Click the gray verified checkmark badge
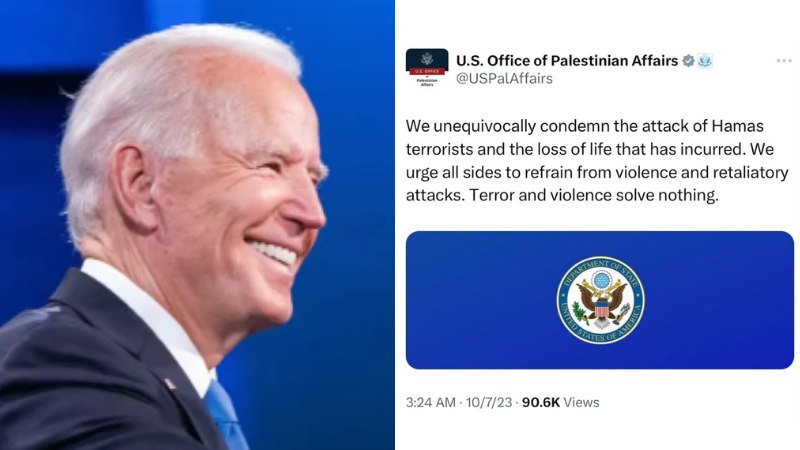800x450 pixels. (x=688, y=61)
